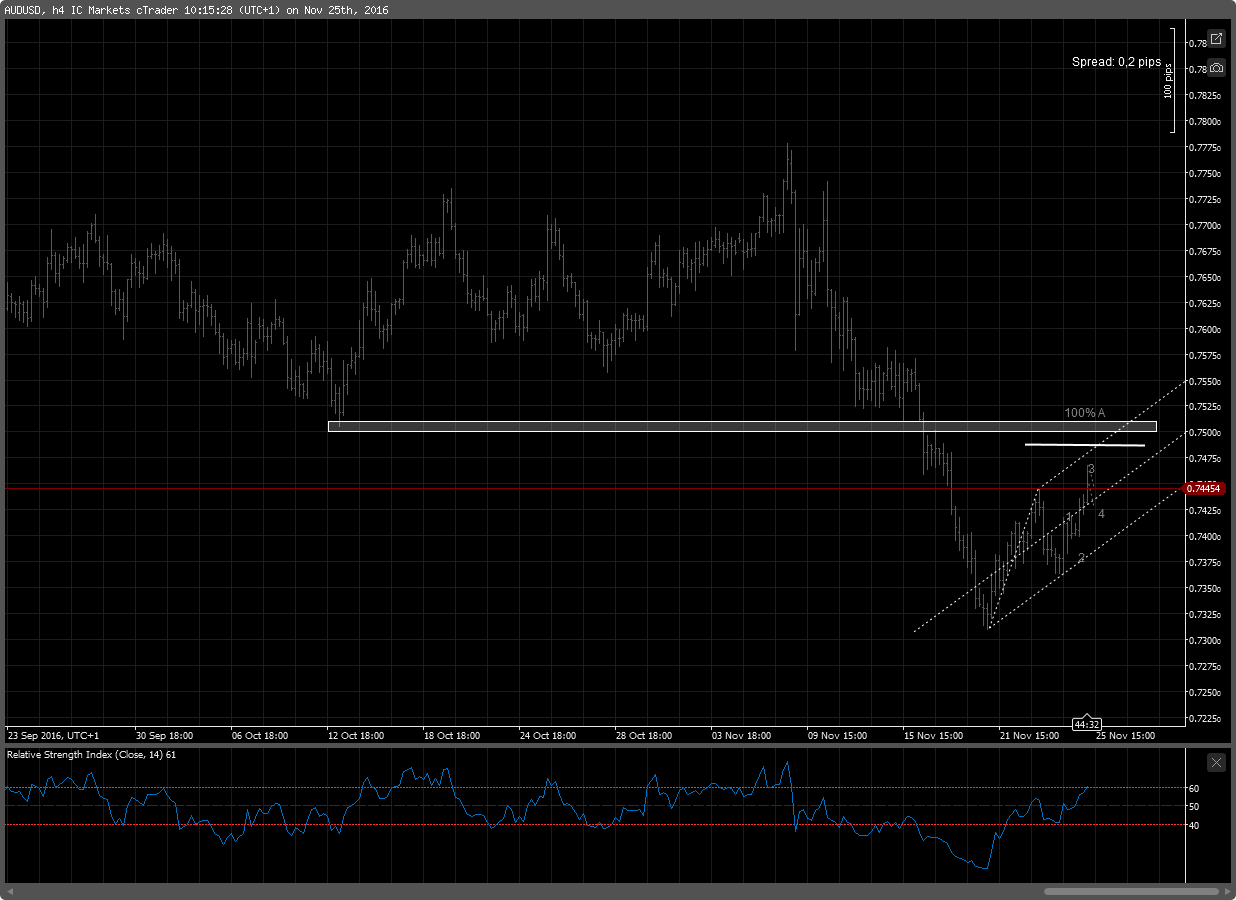
Task: Click the Spread: 0,2 pips label
Action: 1116,62
